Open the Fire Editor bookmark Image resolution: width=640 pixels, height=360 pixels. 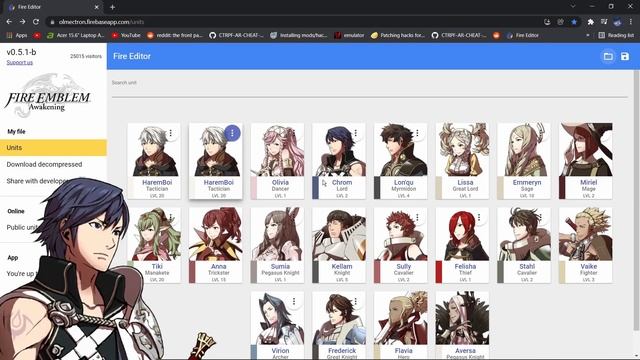click(522, 36)
